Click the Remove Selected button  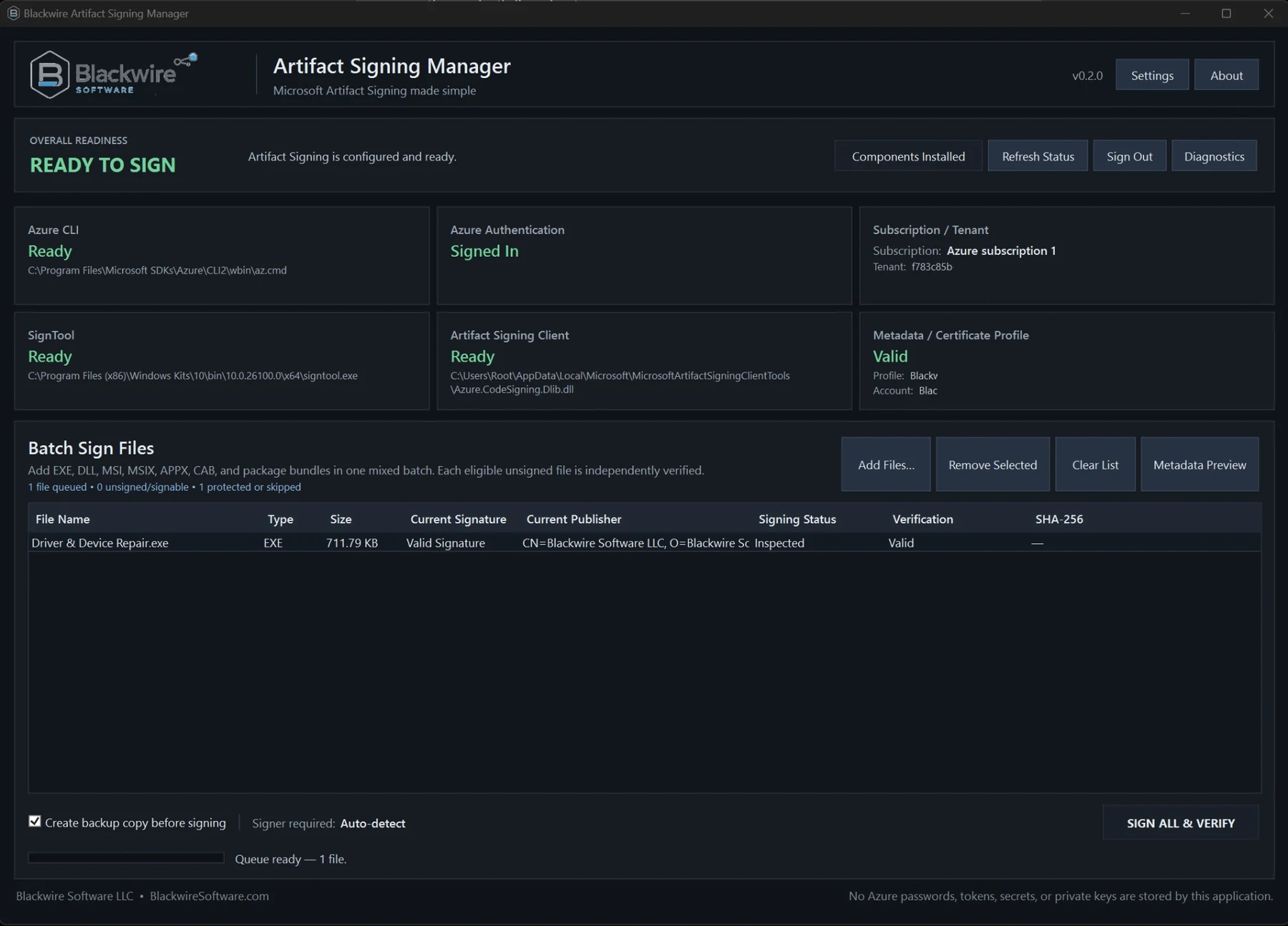[x=992, y=464]
